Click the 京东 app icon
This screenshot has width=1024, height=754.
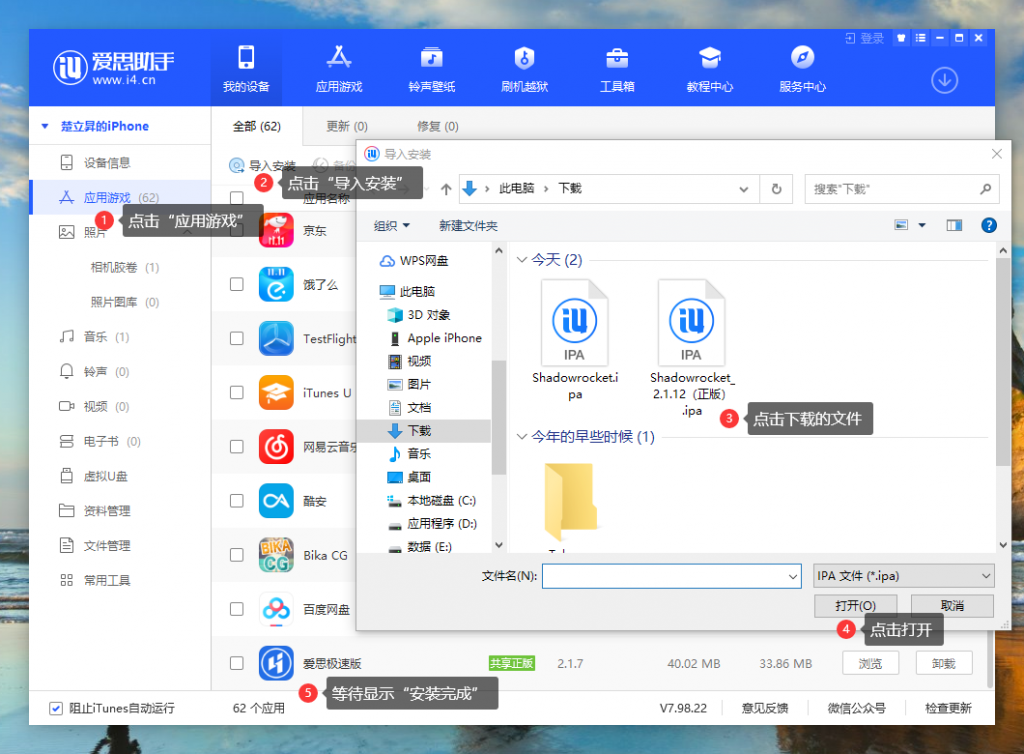pos(276,230)
